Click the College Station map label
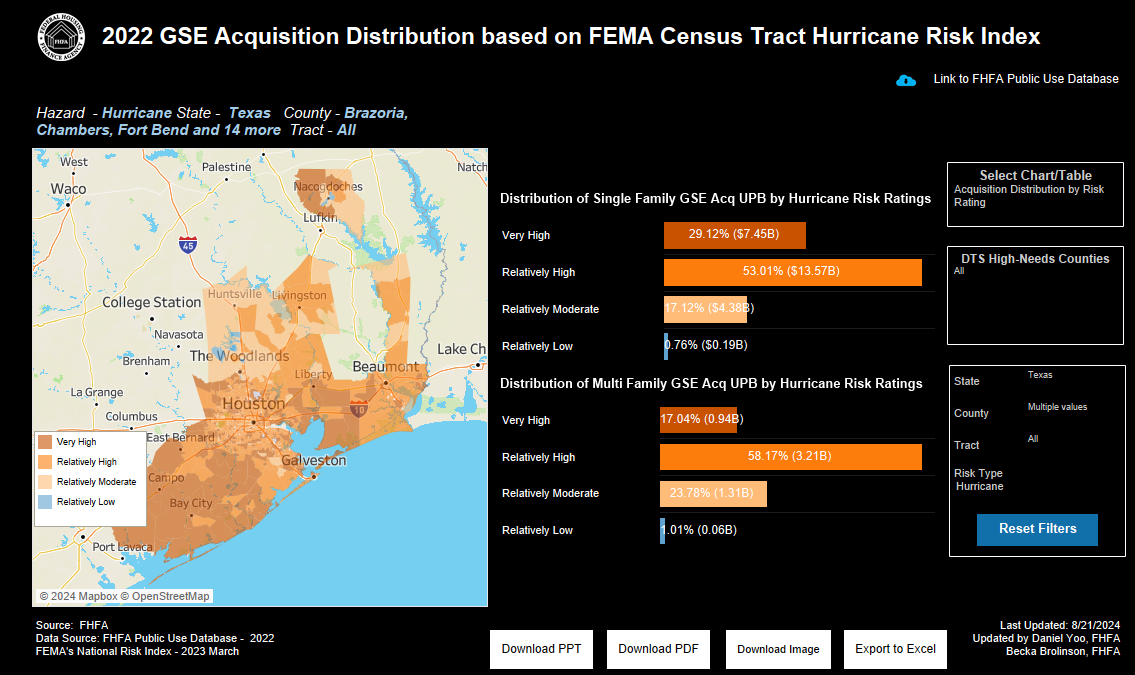The image size is (1135, 675). click(x=151, y=302)
